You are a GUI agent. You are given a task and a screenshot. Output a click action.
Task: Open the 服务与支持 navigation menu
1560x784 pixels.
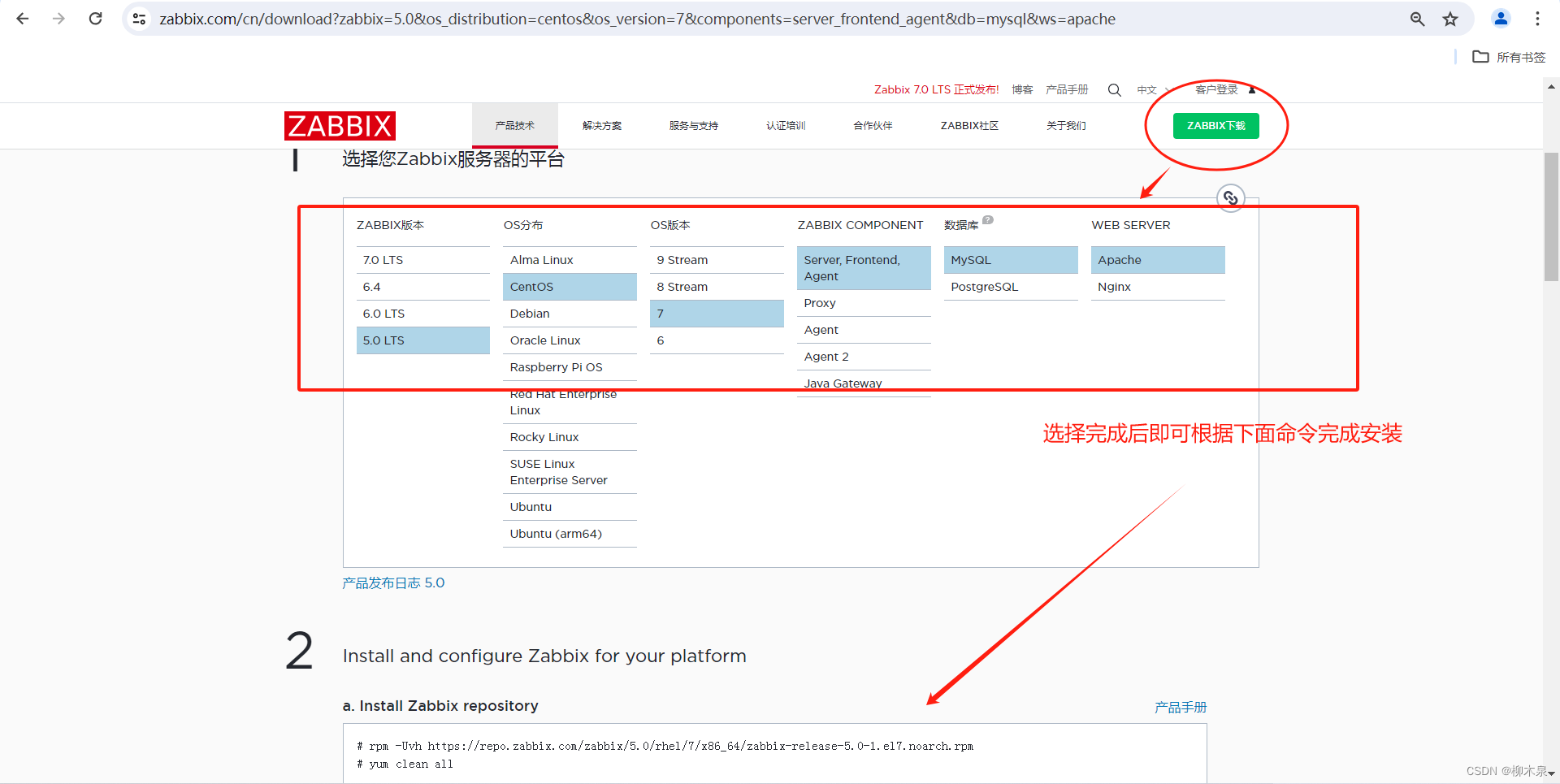point(694,126)
